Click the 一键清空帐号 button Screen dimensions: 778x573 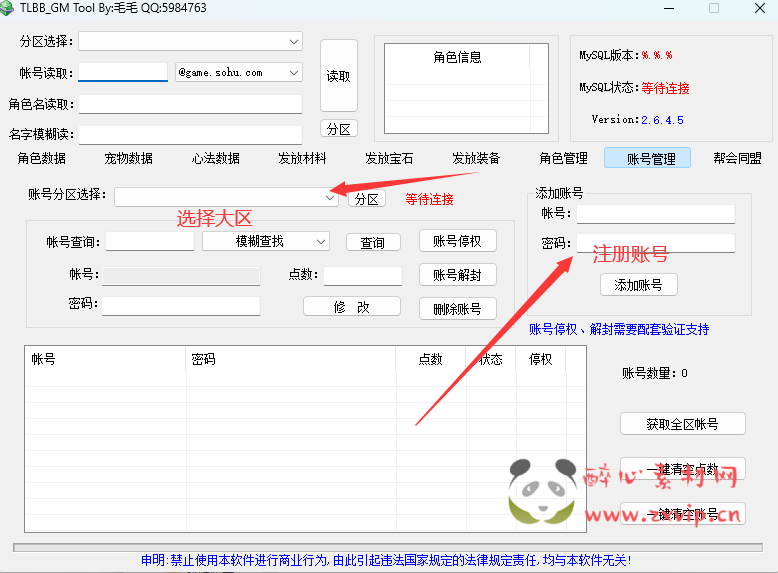[x=683, y=513]
